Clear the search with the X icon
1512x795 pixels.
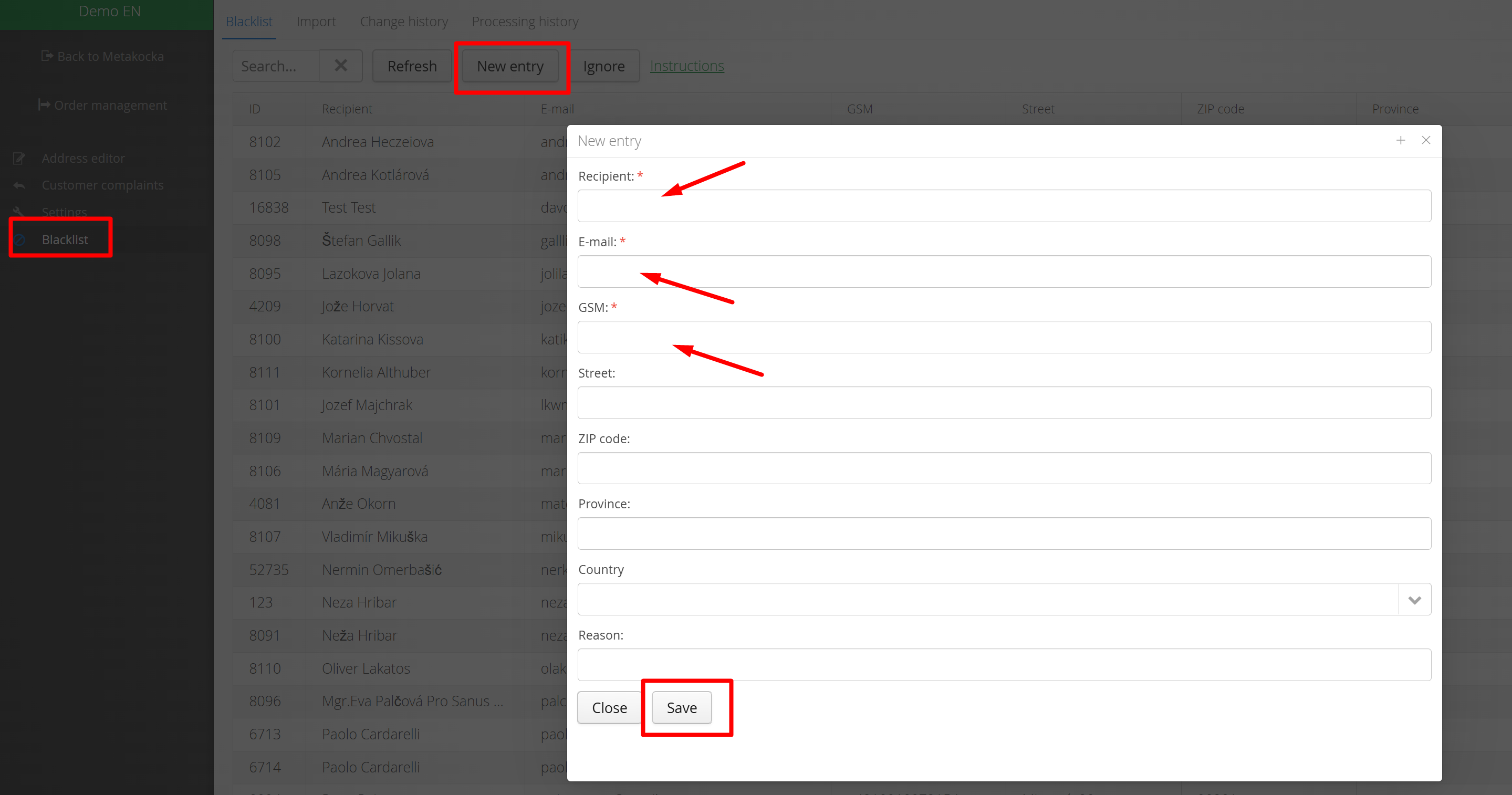tap(340, 66)
